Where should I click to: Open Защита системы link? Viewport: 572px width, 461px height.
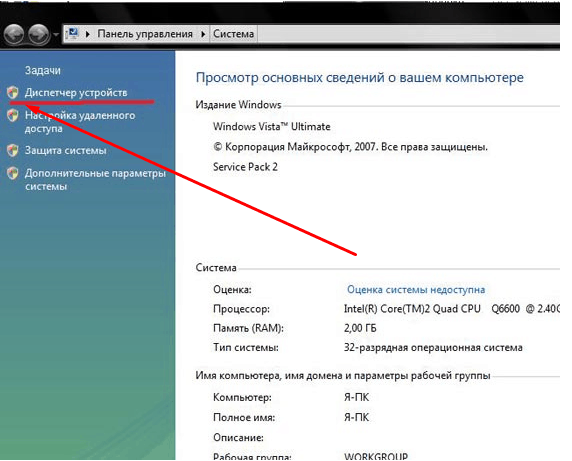[66, 150]
